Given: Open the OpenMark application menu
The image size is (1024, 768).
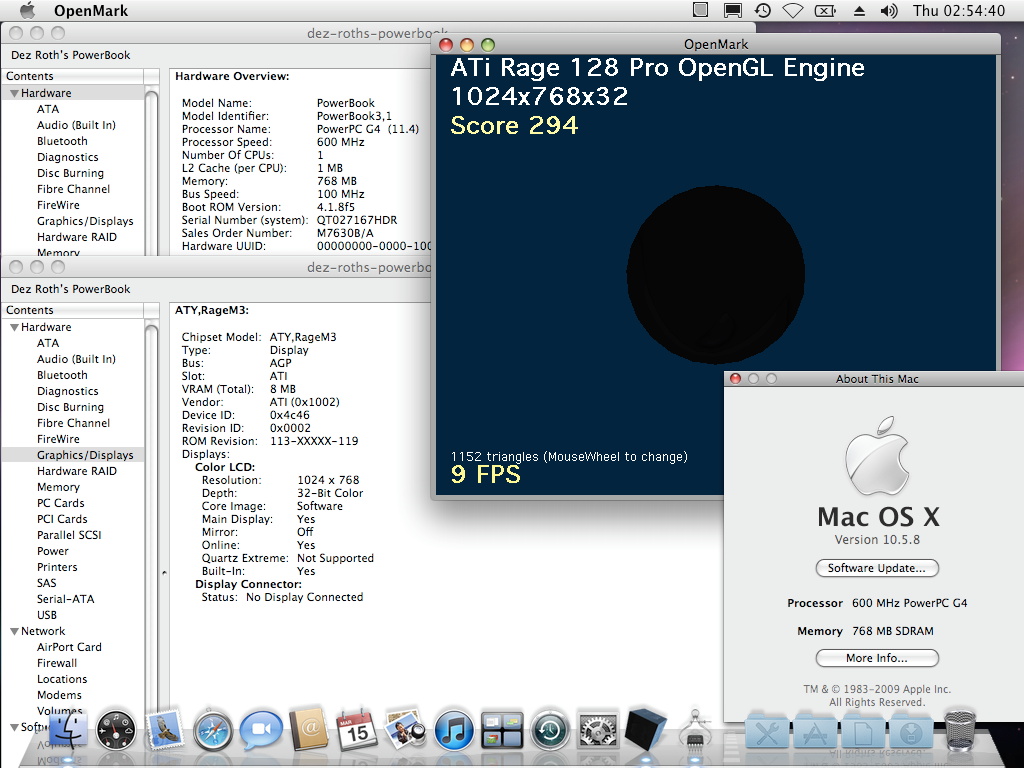Looking at the screenshot, I should point(90,11).
